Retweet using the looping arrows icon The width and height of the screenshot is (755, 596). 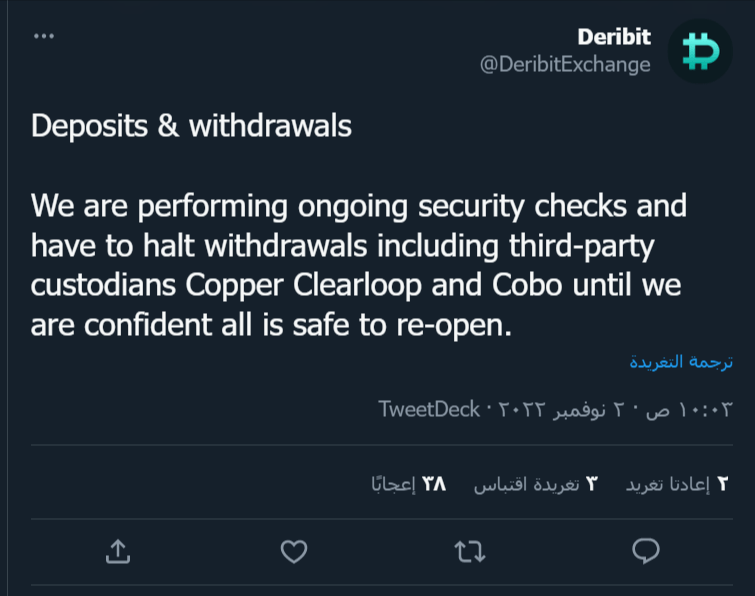tap(470, 552)
